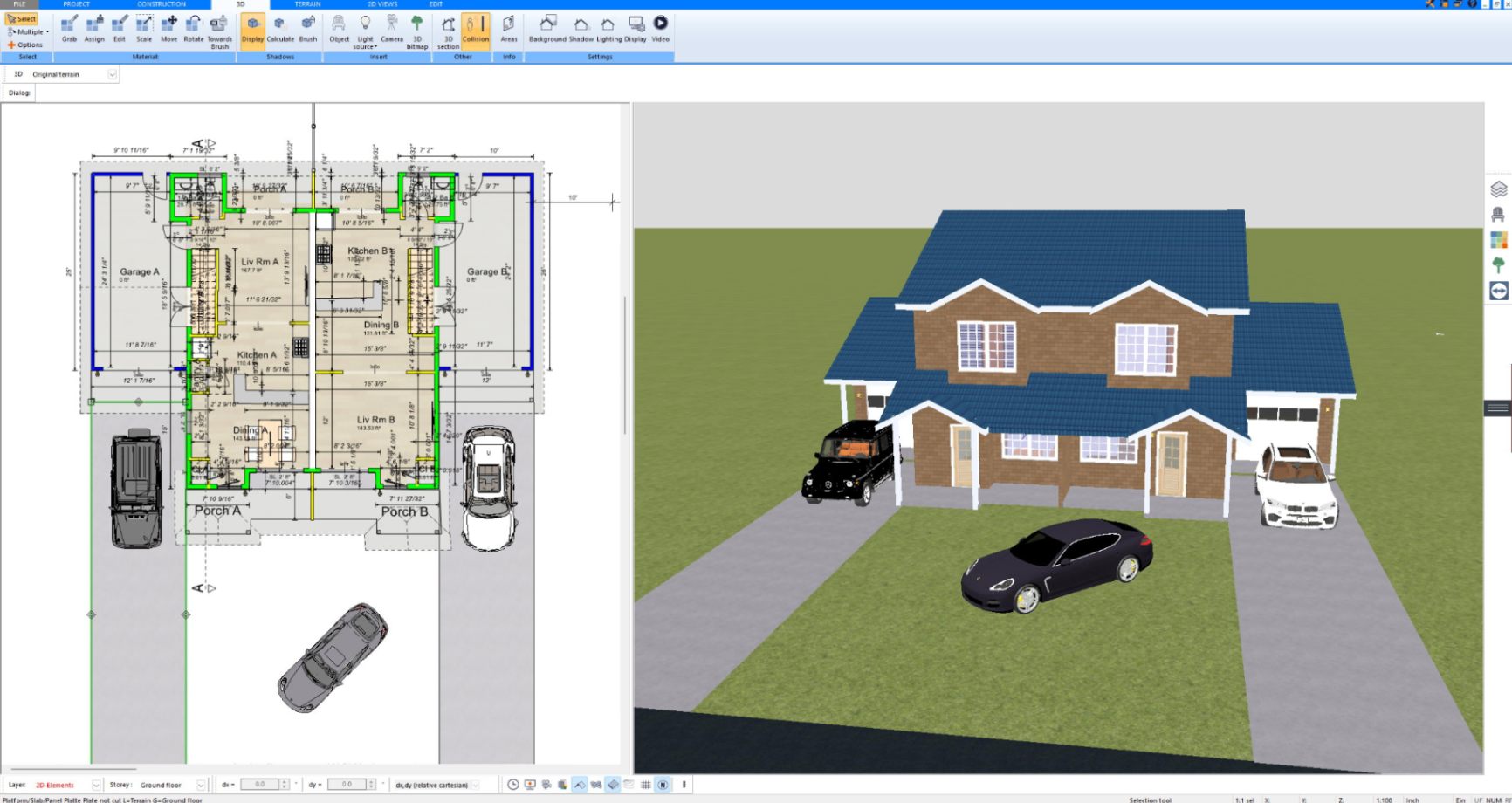Click the dx input field
This screenshot has height=803, width=1512.
tap(260, 785)
